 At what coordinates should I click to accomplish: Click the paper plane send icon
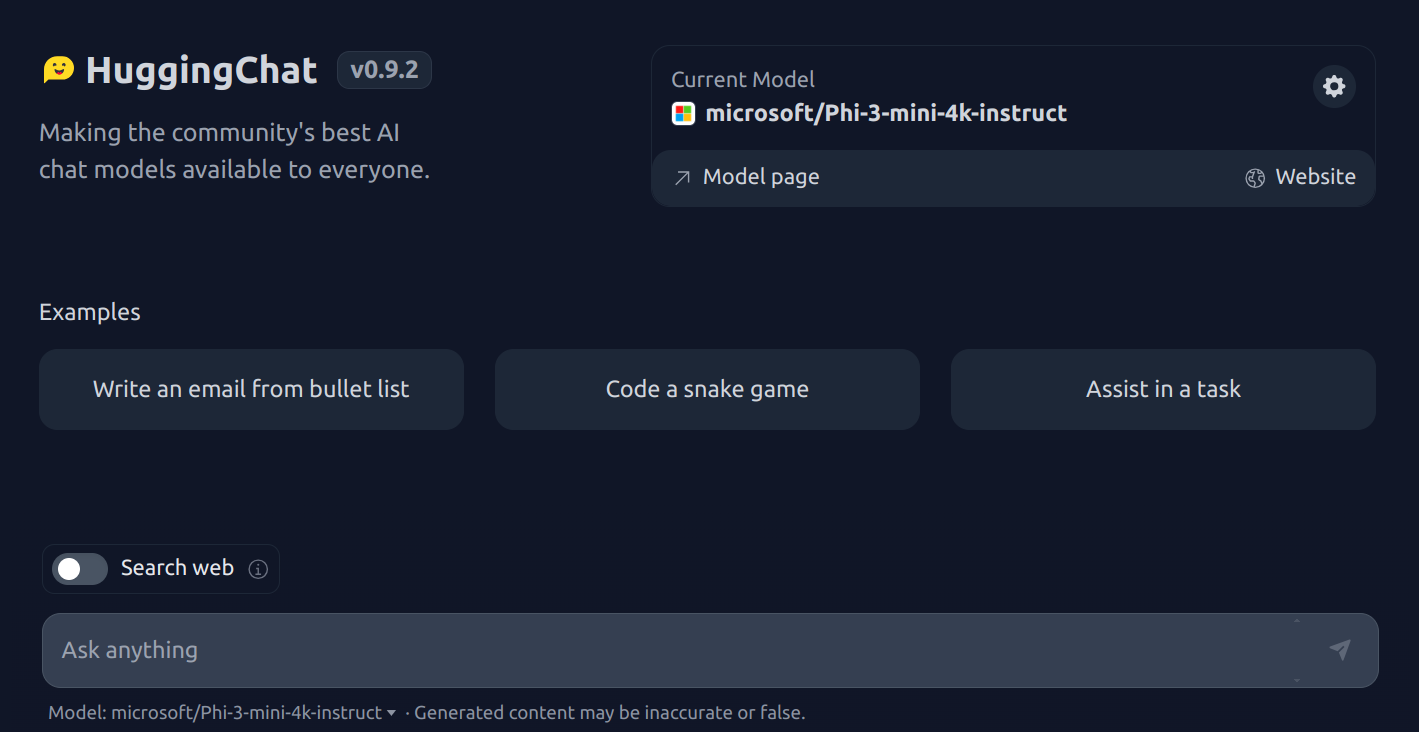(x=1340, y=650)
